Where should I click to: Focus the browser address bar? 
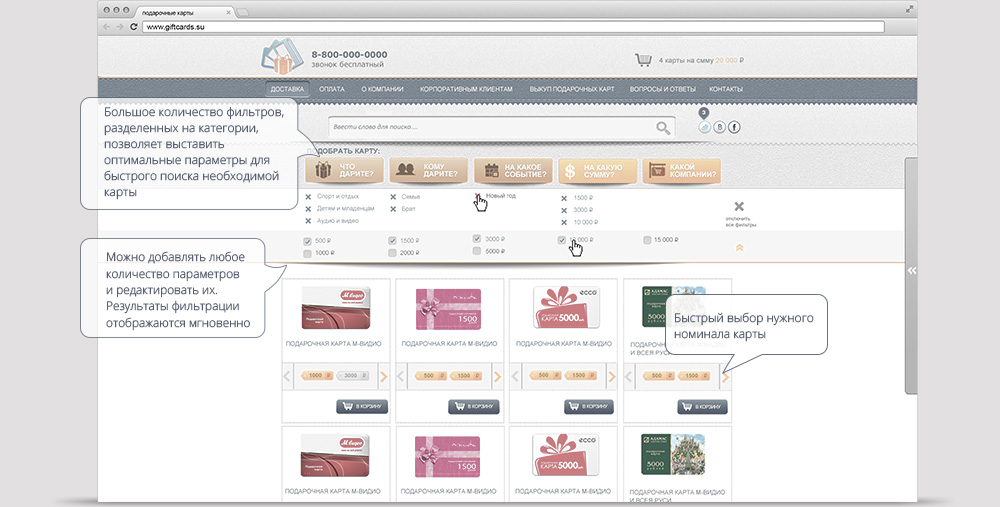tap(513, 27)
